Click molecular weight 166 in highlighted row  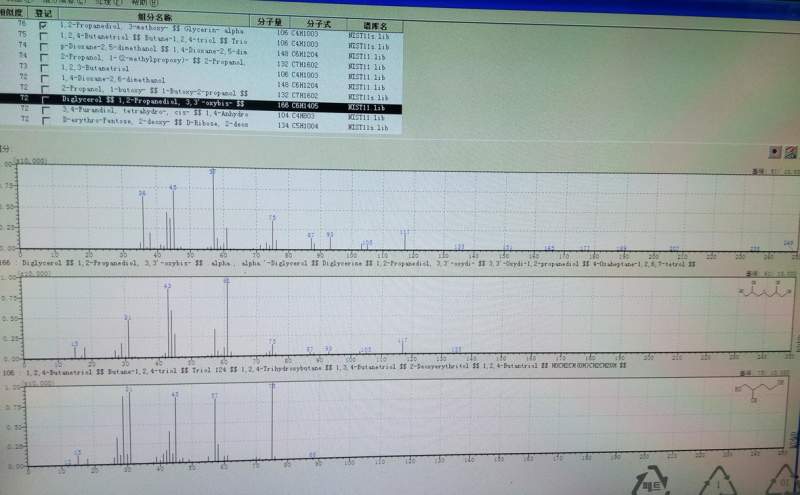[283, 105]
